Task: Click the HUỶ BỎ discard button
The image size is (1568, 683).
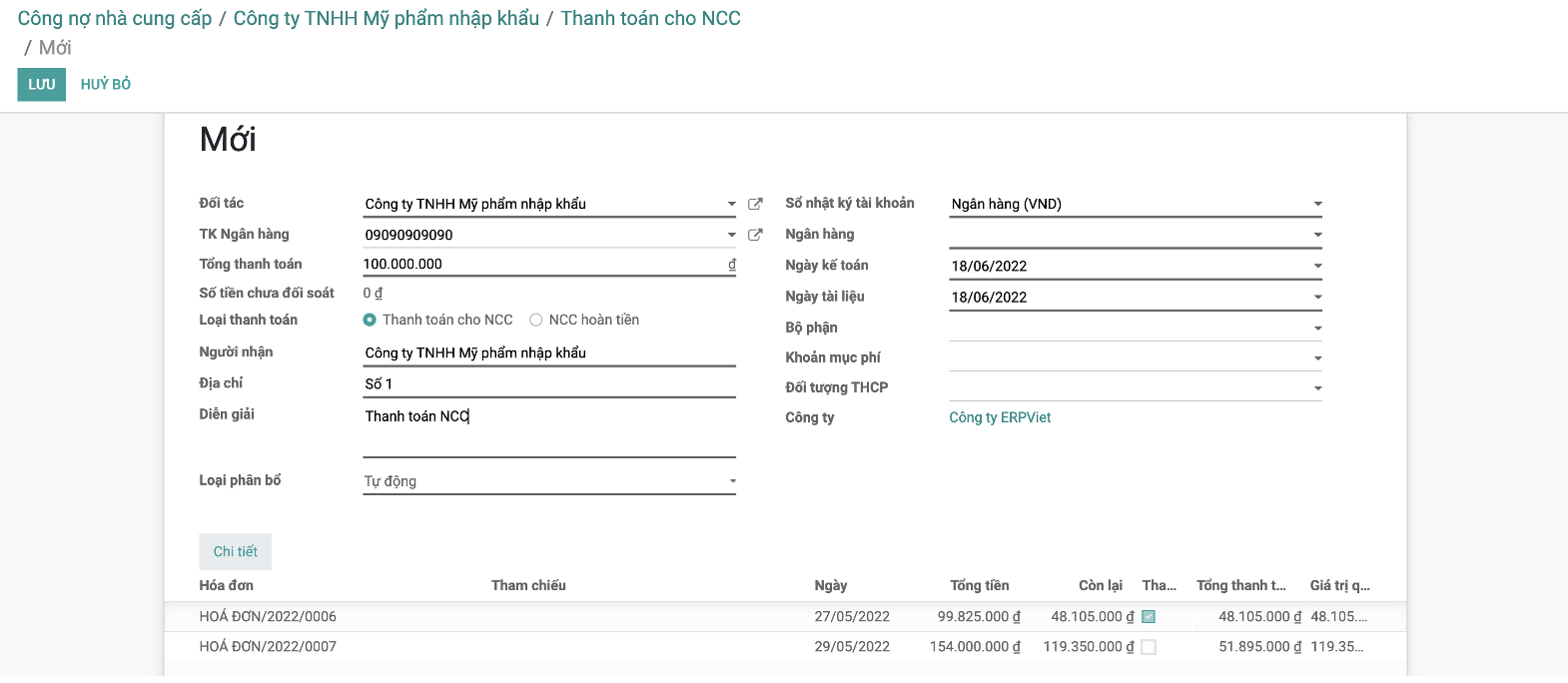Action: (x=106, y=85)
